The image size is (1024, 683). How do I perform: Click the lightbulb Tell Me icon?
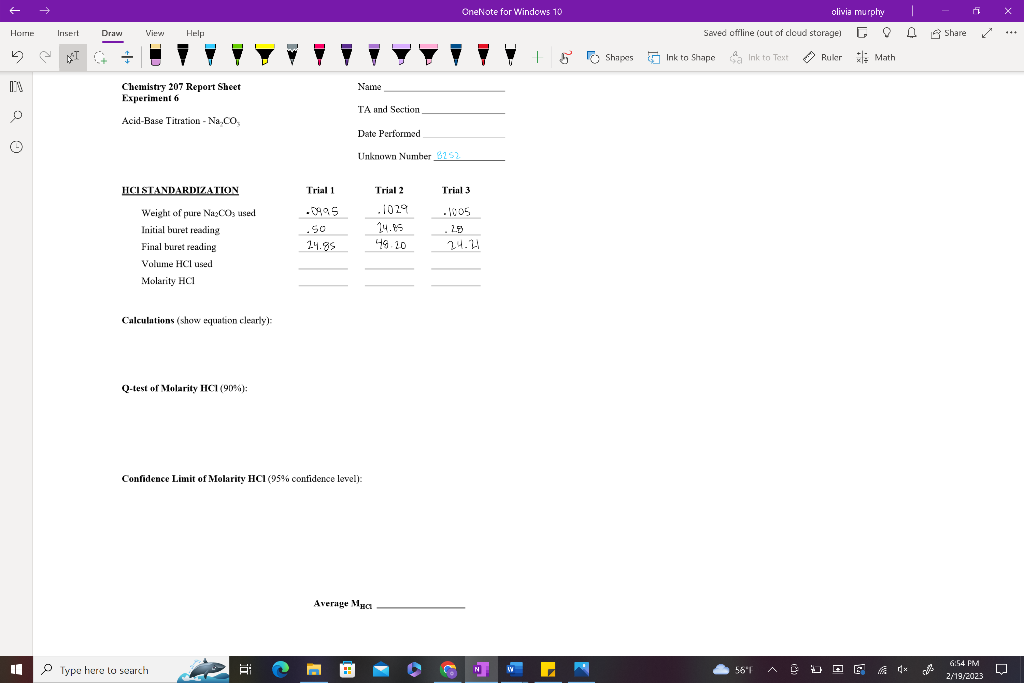point(887,33)
